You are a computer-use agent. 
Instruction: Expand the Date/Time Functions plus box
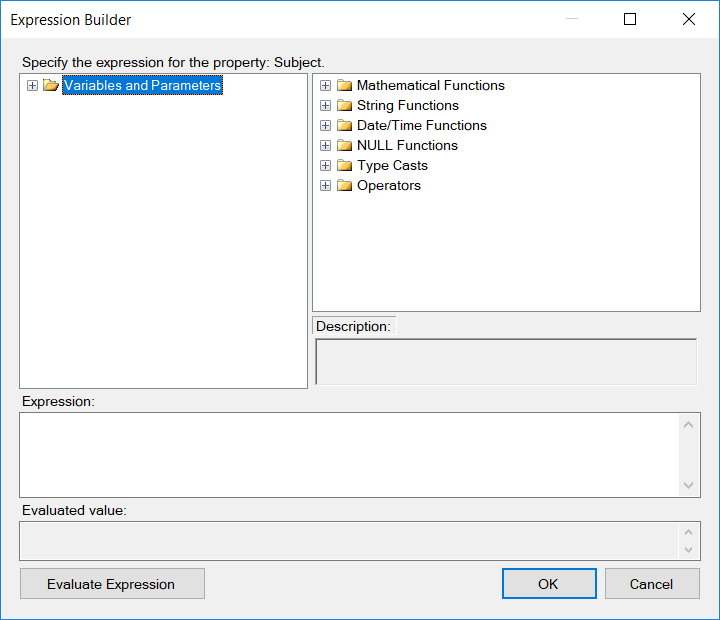point(325,126)
